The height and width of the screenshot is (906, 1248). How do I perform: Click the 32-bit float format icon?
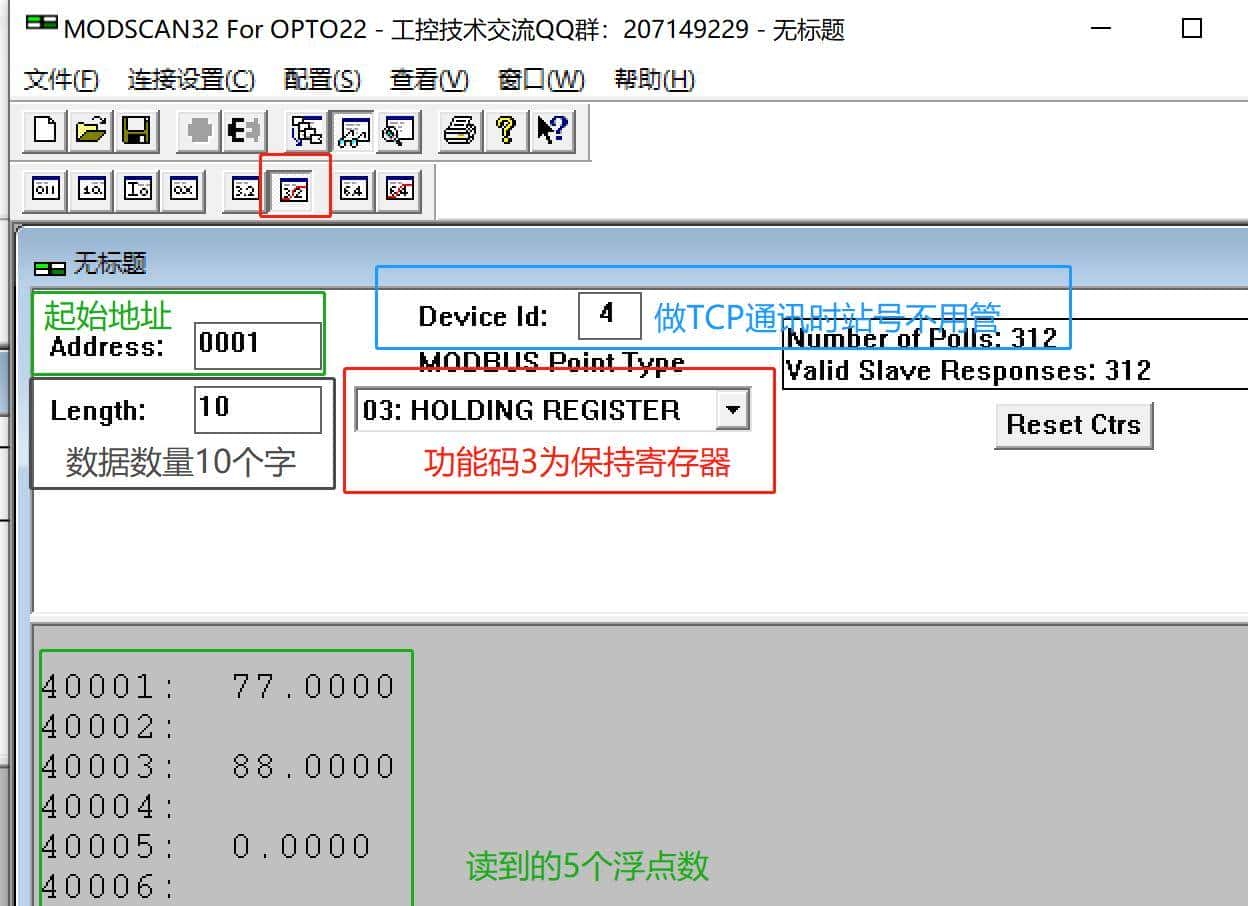click(243, 189)
